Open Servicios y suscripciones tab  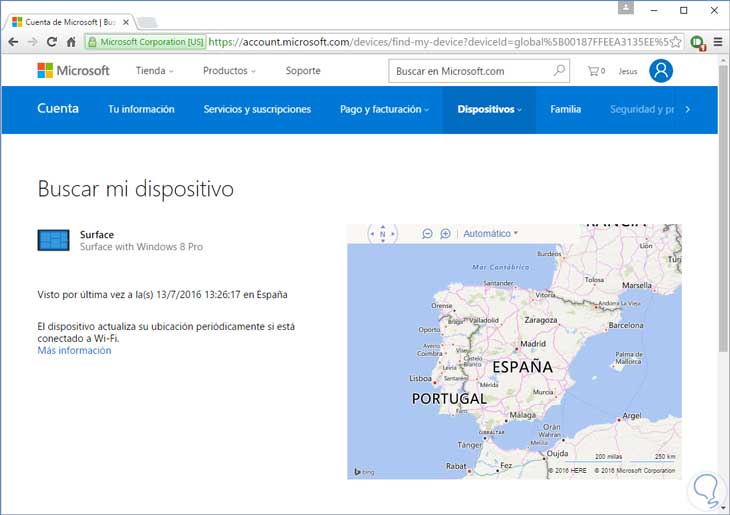click(x=257, y=109)
